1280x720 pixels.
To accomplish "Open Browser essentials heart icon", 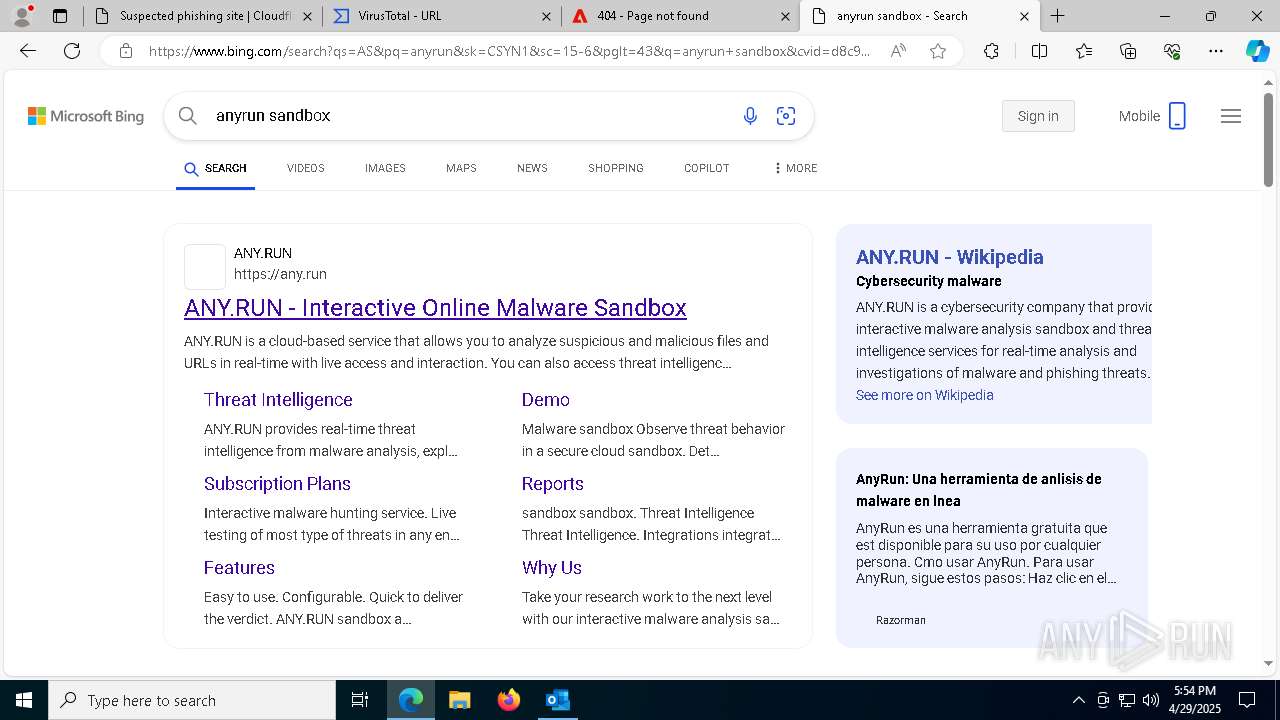I will point(1172,51).
